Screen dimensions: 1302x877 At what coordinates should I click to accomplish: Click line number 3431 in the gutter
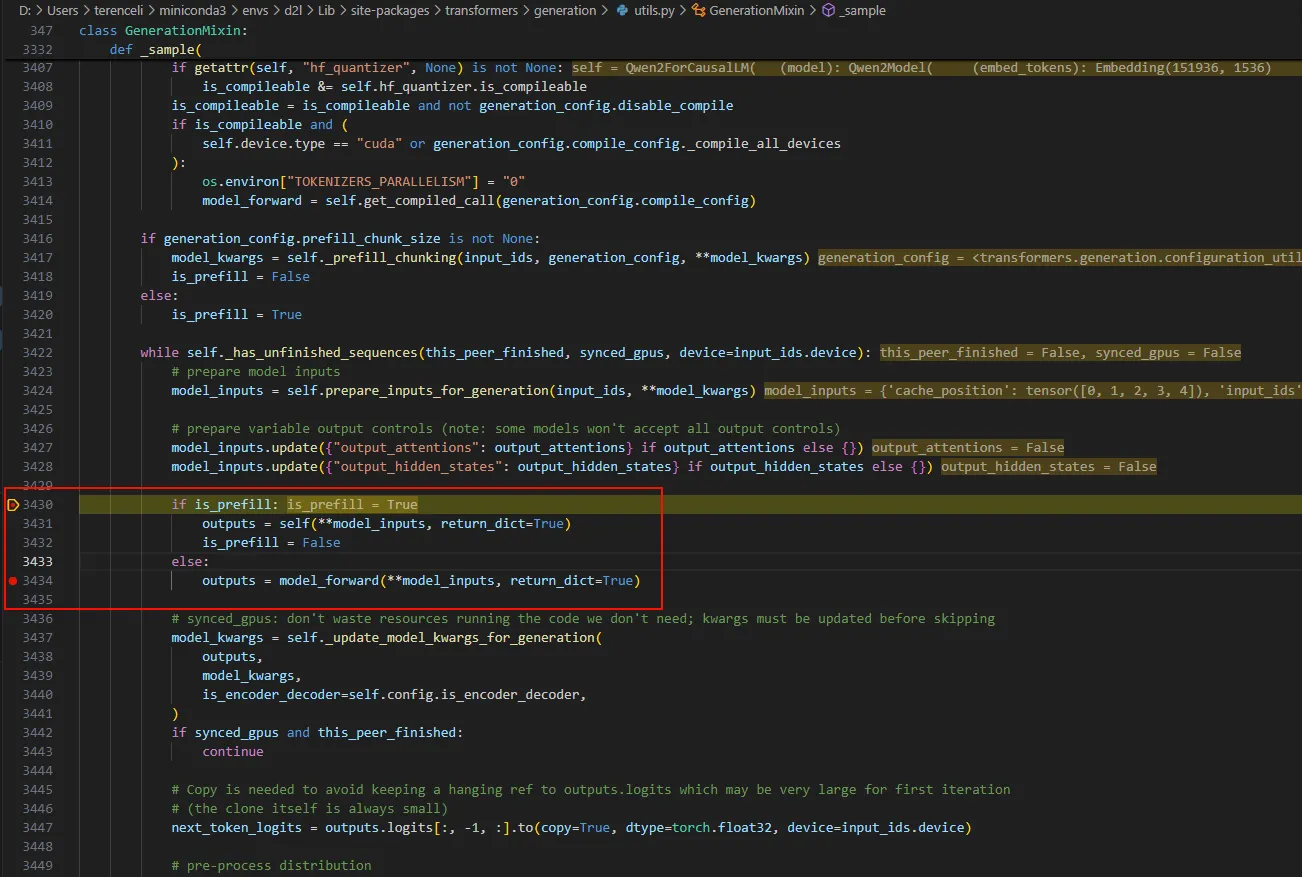(x=37, y=524)
